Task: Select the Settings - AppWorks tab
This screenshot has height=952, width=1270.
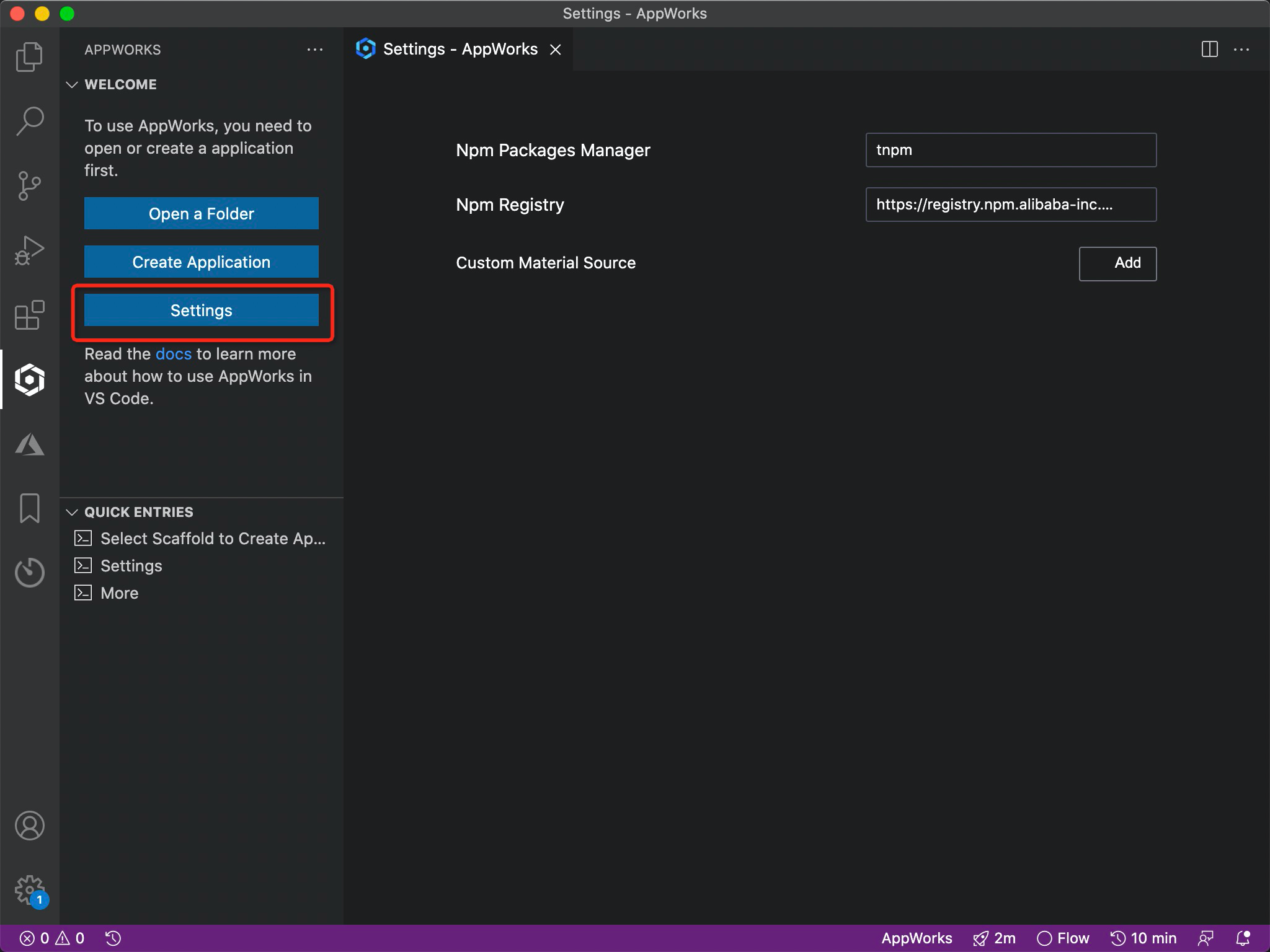Action: (x=460, y=49)
